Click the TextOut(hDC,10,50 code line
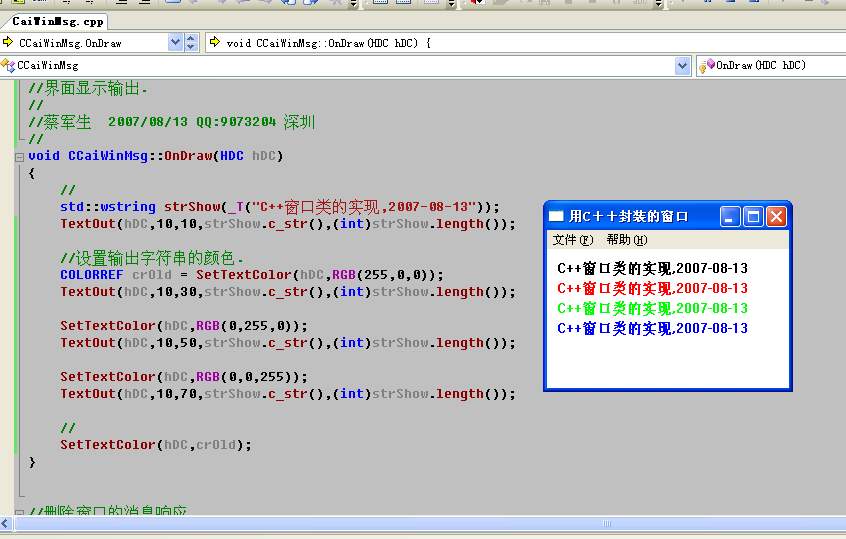Image resolution: width=846 pixels, height=539 pixels. pos(288,343)
